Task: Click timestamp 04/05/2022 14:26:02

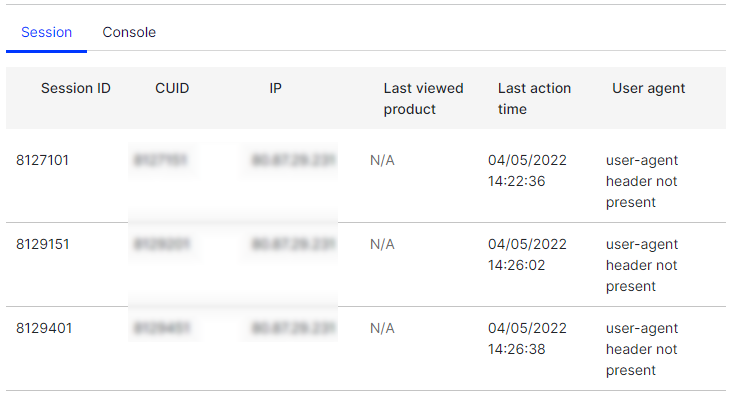Action: [x=527, y=254]
